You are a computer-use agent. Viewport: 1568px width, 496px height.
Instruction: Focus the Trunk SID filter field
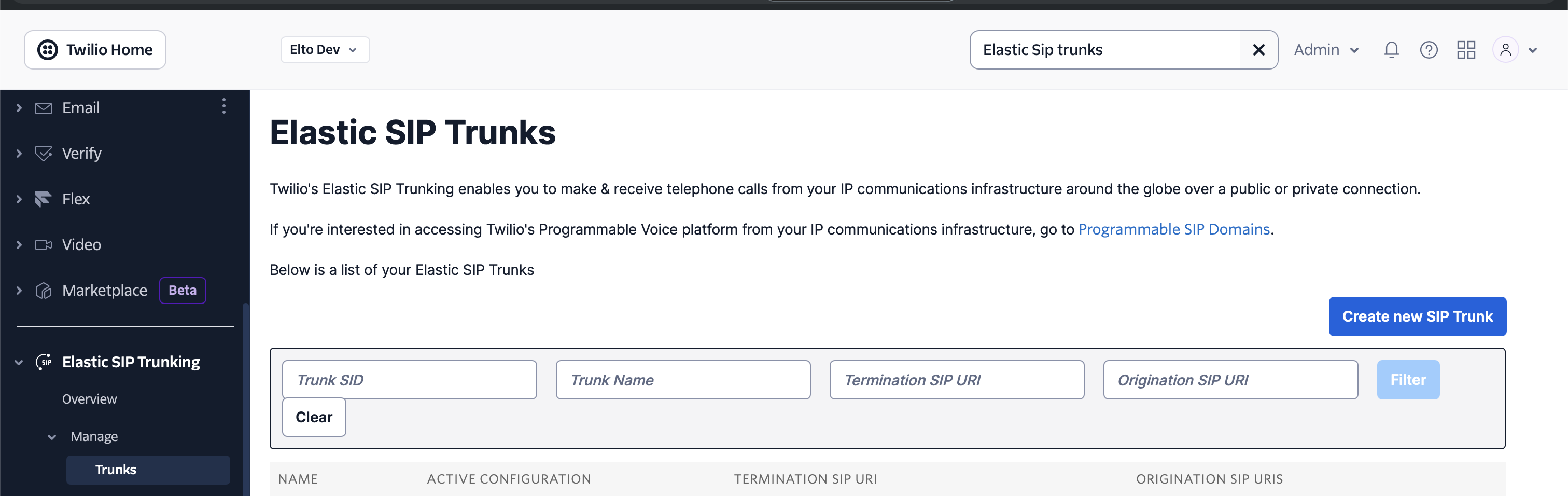(409, 380)
